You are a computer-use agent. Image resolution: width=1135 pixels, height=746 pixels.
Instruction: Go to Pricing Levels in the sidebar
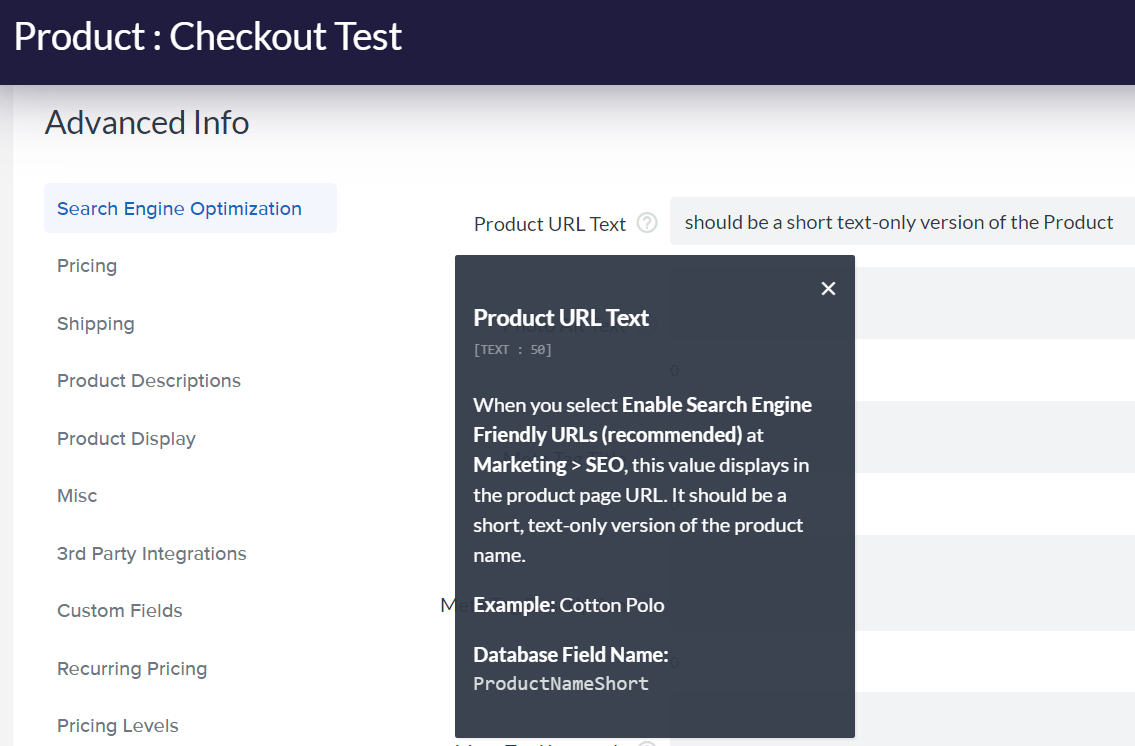coord(118,726)
